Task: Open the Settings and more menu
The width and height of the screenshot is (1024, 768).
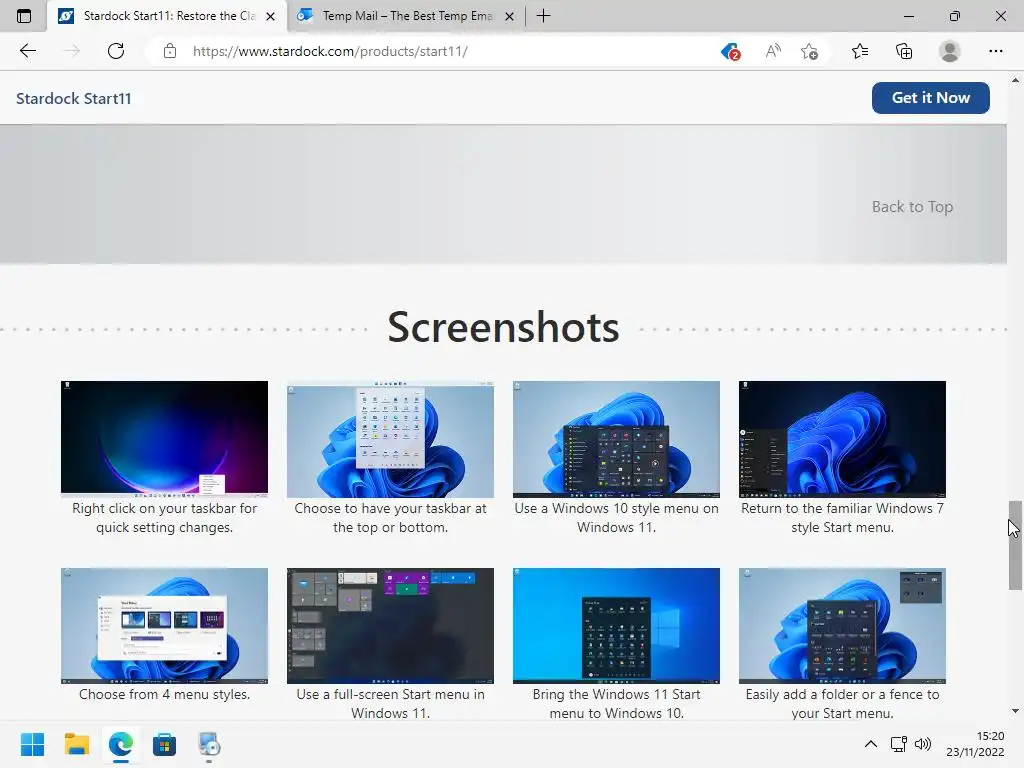Action: point(995,51)
